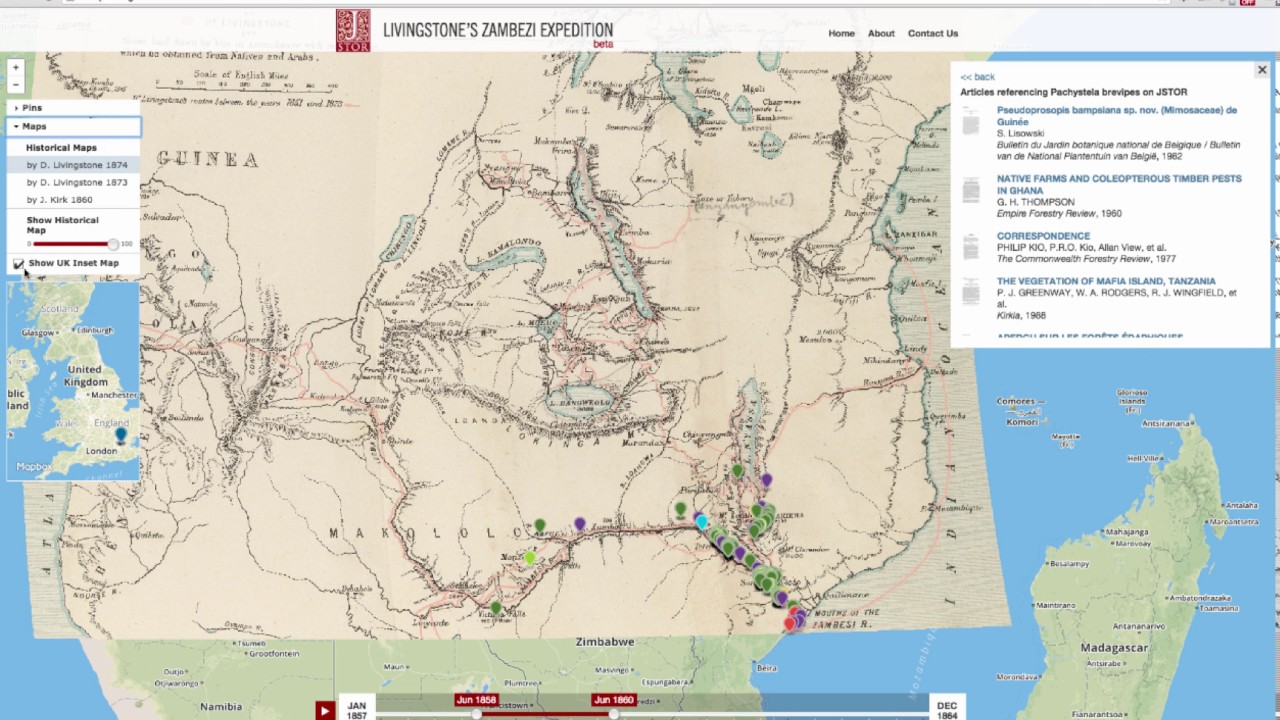
Task: Click the red pin at Zambezi mouth
Action: [x=789, y=624]
